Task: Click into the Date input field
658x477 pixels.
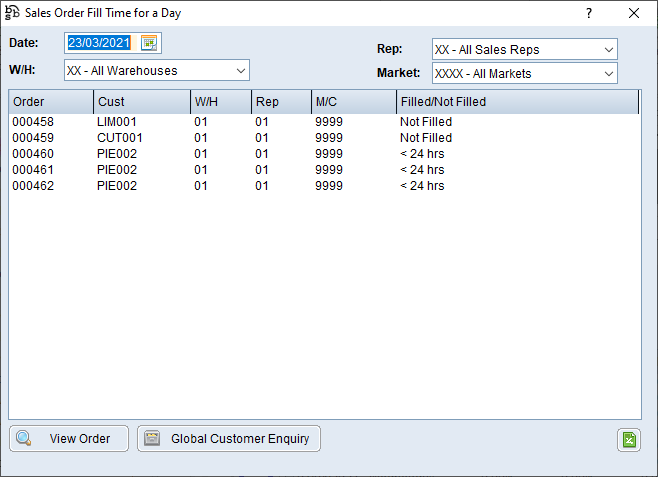Action: [x=98, y=42]
